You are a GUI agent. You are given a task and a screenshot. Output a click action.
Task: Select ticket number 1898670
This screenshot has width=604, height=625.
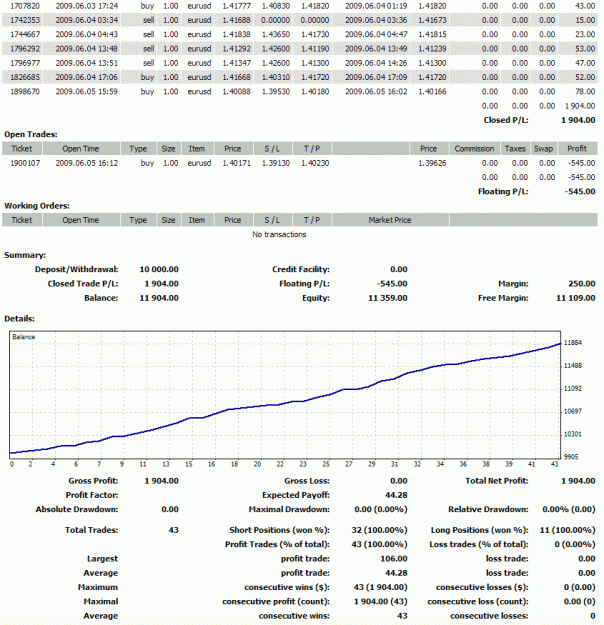point(25,92)
